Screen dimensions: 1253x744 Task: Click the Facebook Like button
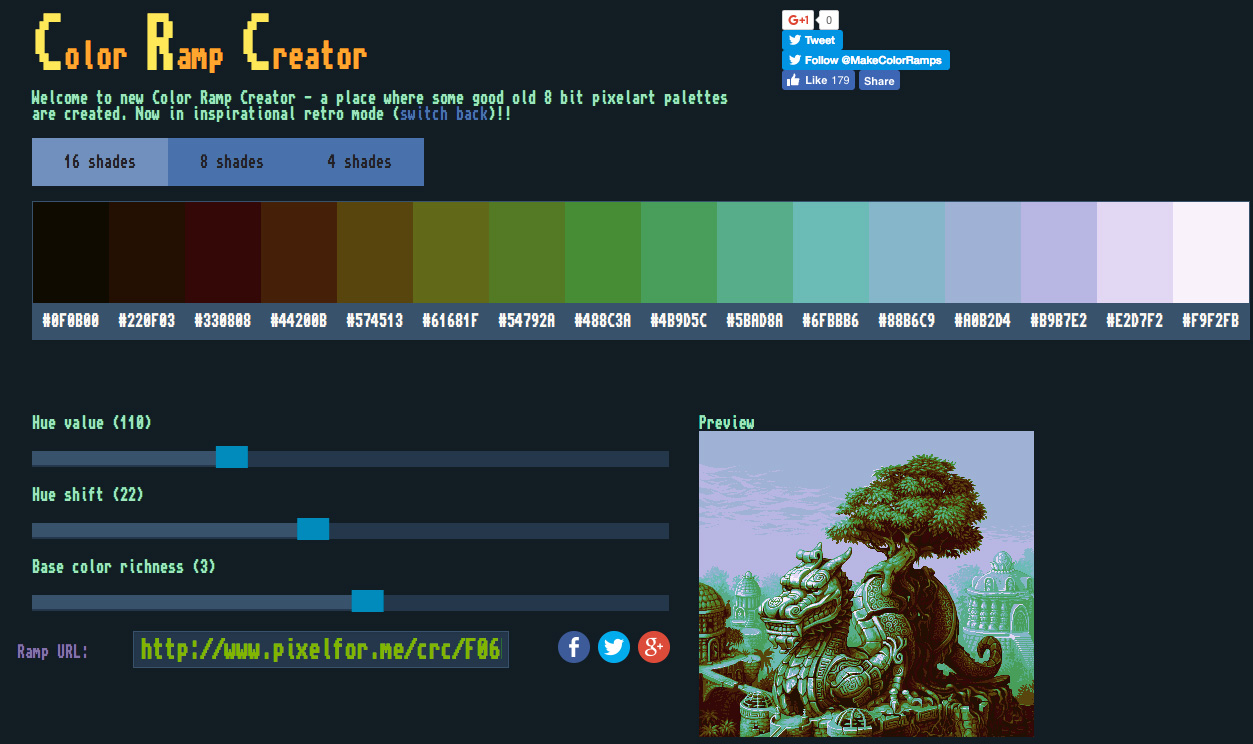(x=818, y=80)
